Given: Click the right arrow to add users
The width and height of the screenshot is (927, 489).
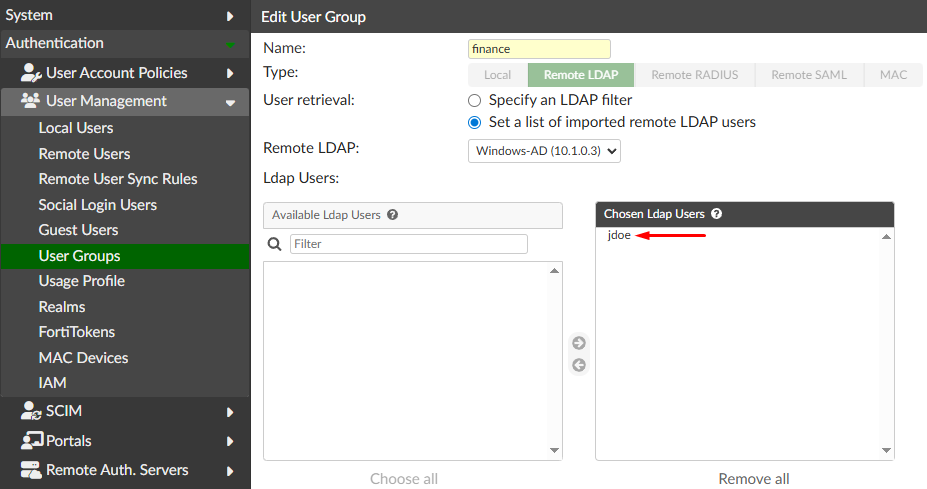Looking at the screenshot, I should (x=579, y=343).
